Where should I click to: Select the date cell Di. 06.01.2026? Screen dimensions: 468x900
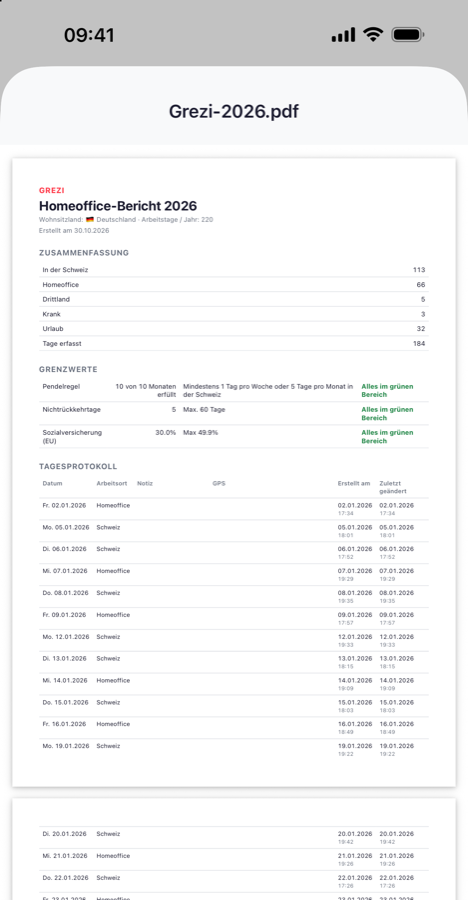click(x=64, y=549)
